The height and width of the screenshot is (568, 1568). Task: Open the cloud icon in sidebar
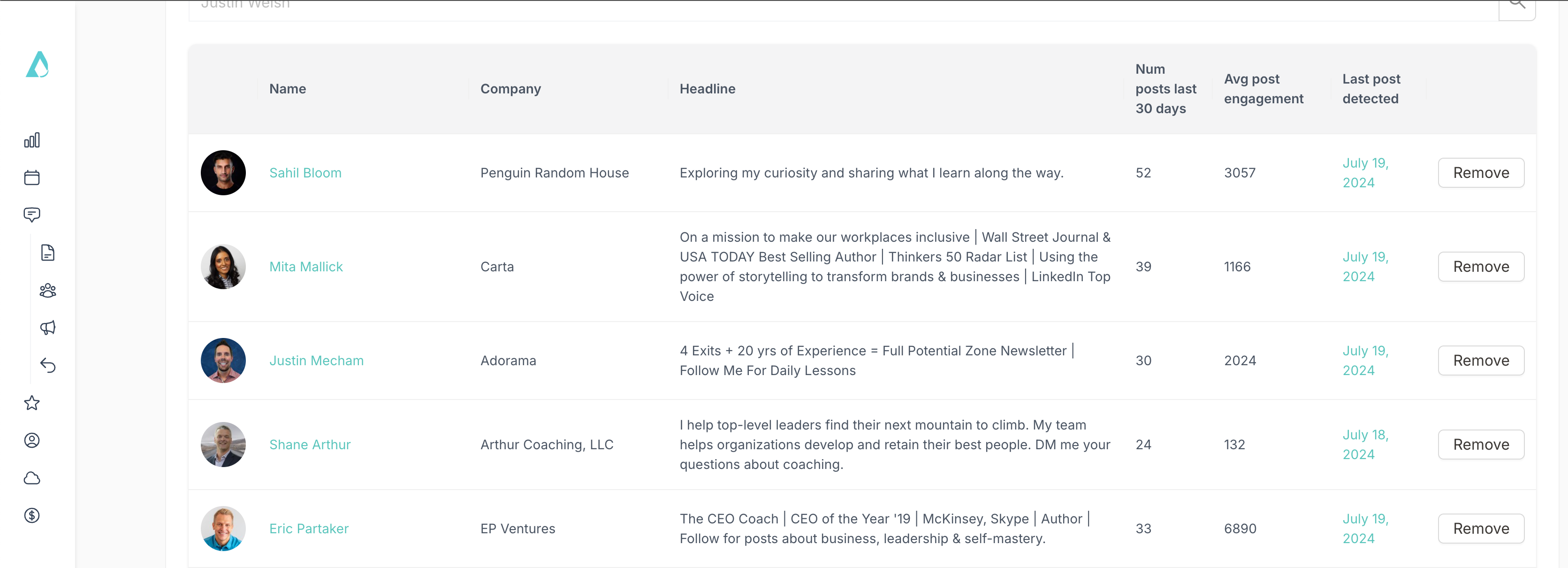click(31, 478)
